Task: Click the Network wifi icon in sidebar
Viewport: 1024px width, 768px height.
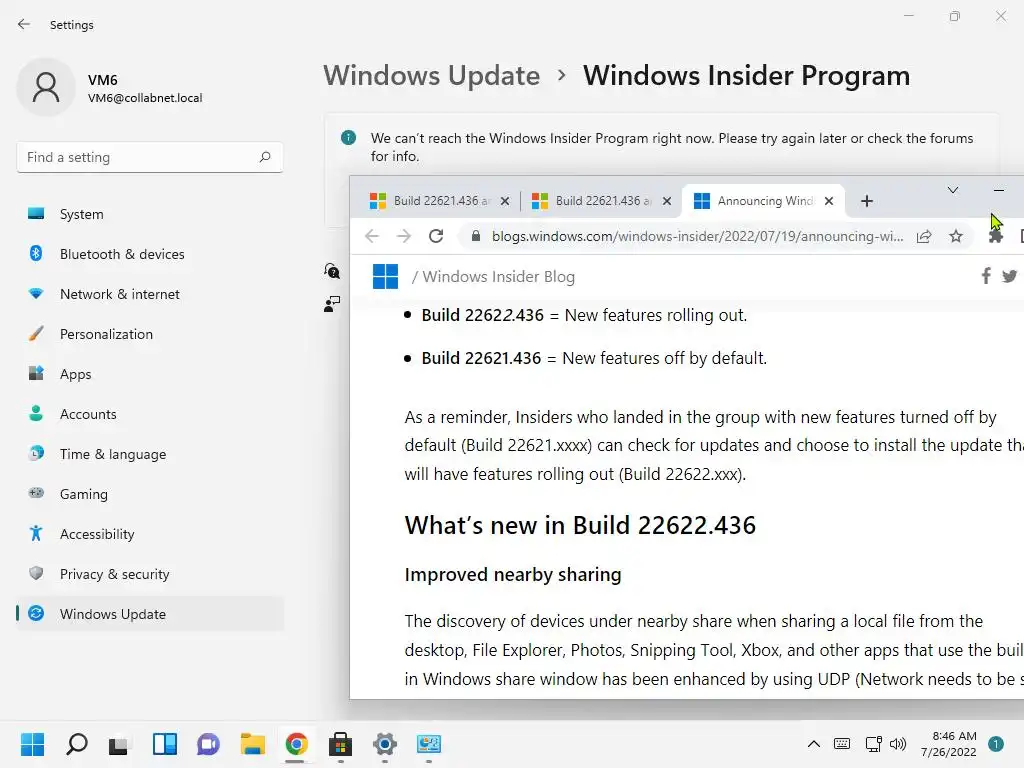Action: (36, 294)
